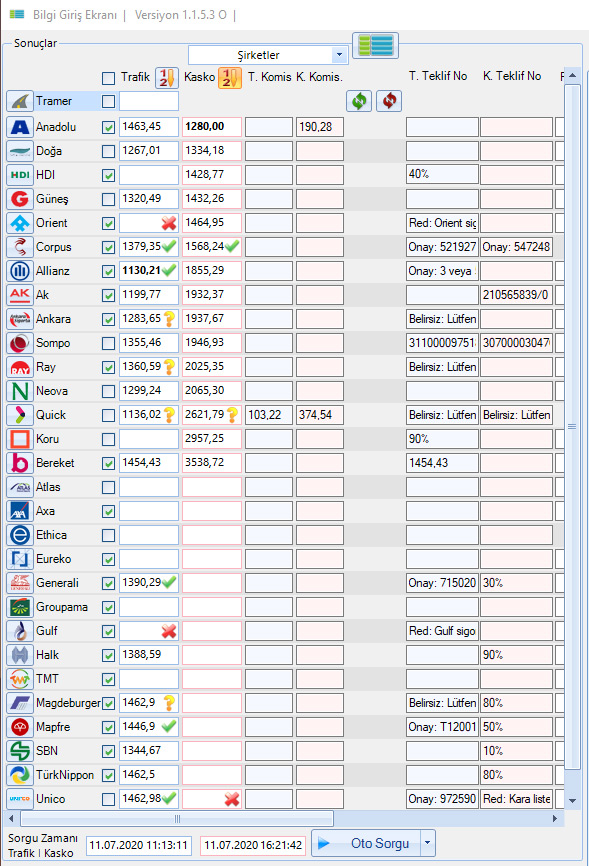Click the K. Teklif No column header

pos(512,76)
